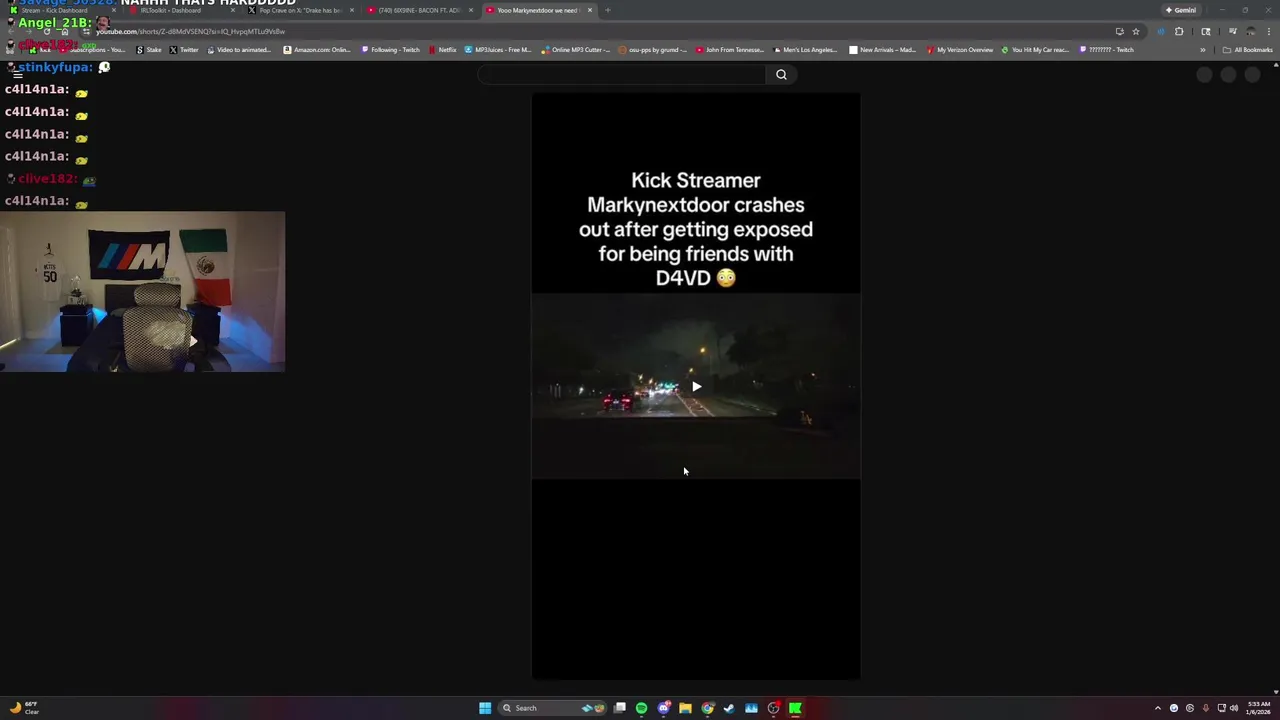Open My Verizon Overview bookmark
Screen dimensions: 1280x720
(960, 49)
